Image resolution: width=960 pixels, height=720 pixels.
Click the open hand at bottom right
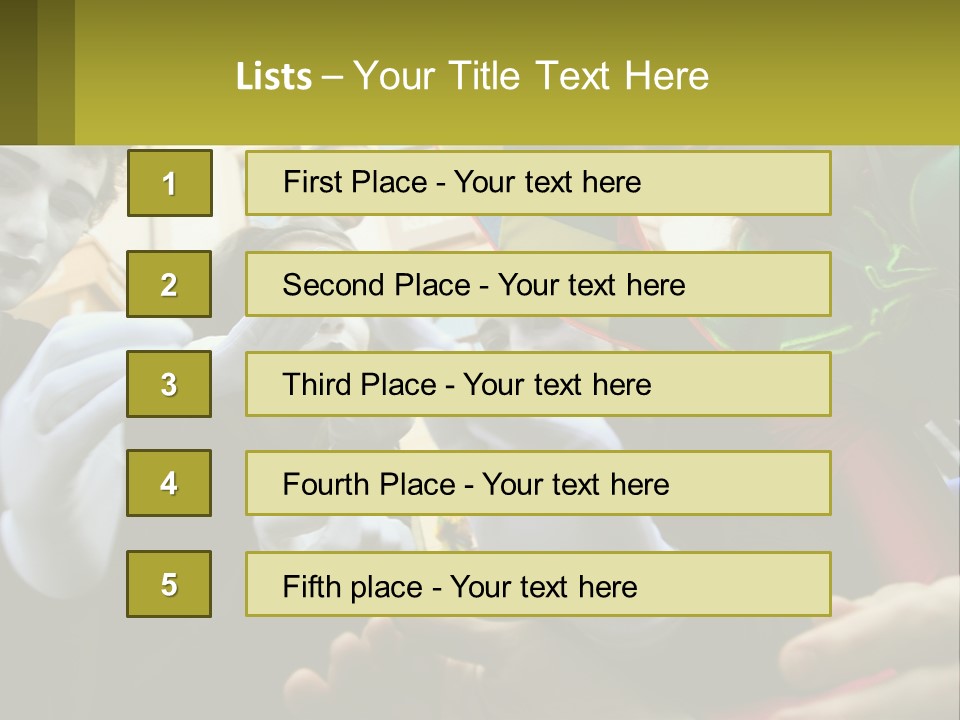pos(880,640)
